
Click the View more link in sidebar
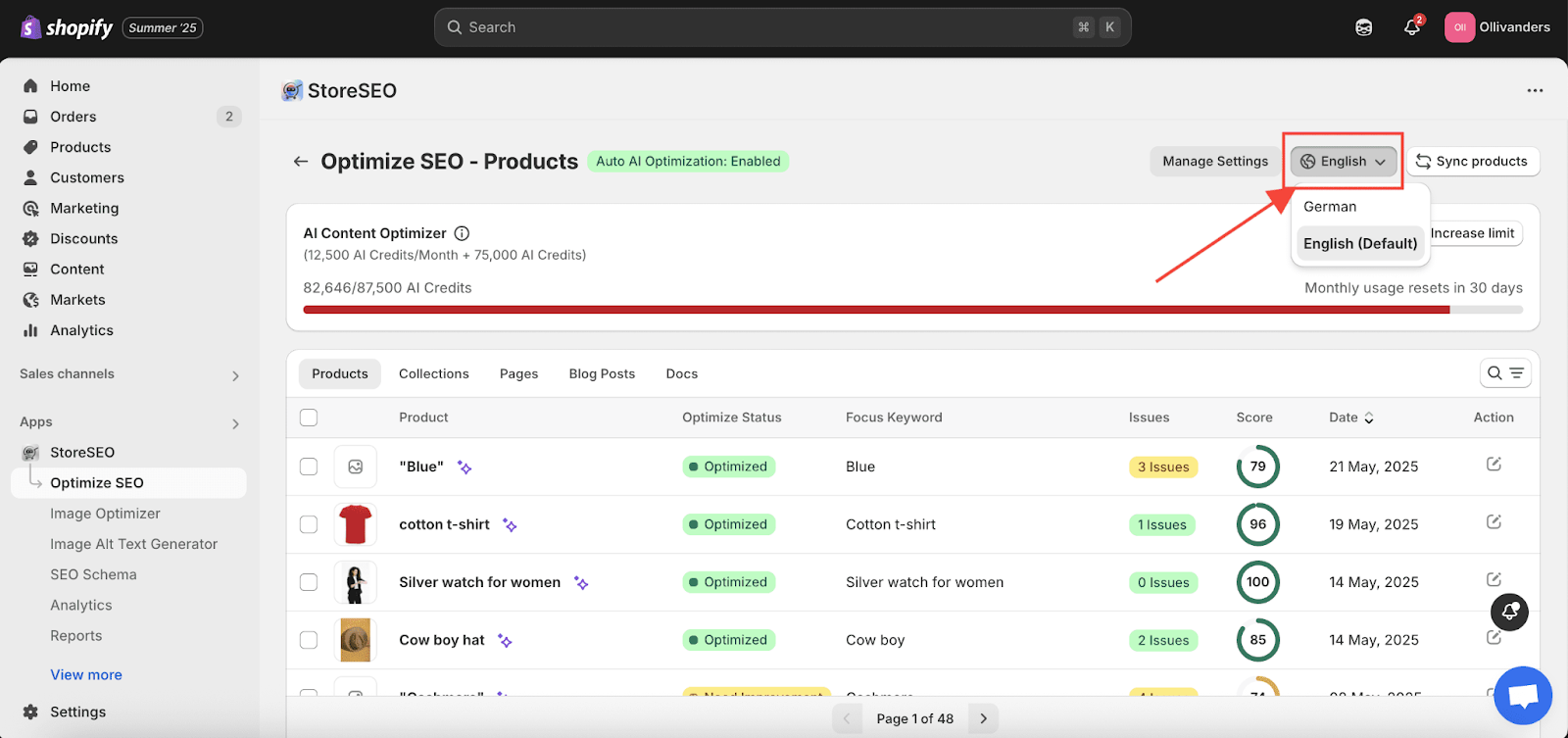86,674
